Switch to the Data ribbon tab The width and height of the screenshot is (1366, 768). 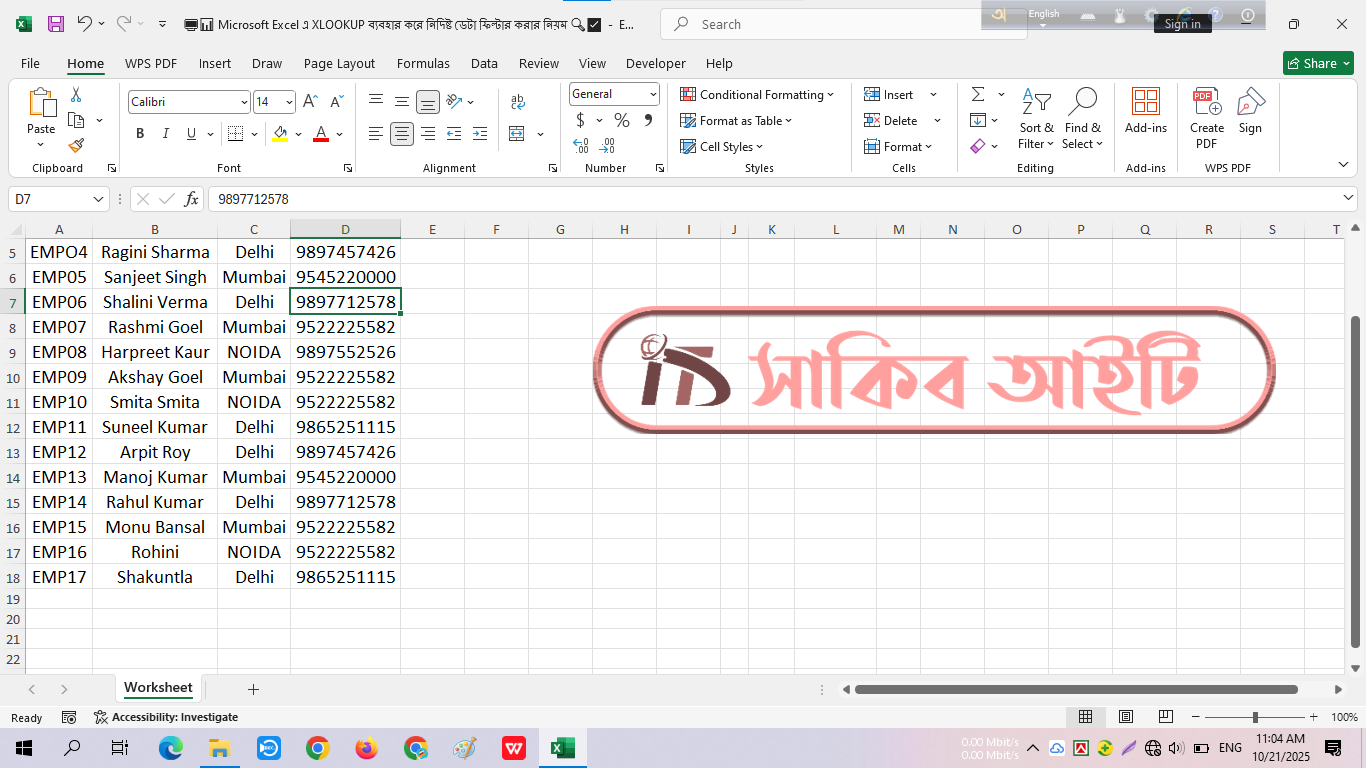[484, 63]
